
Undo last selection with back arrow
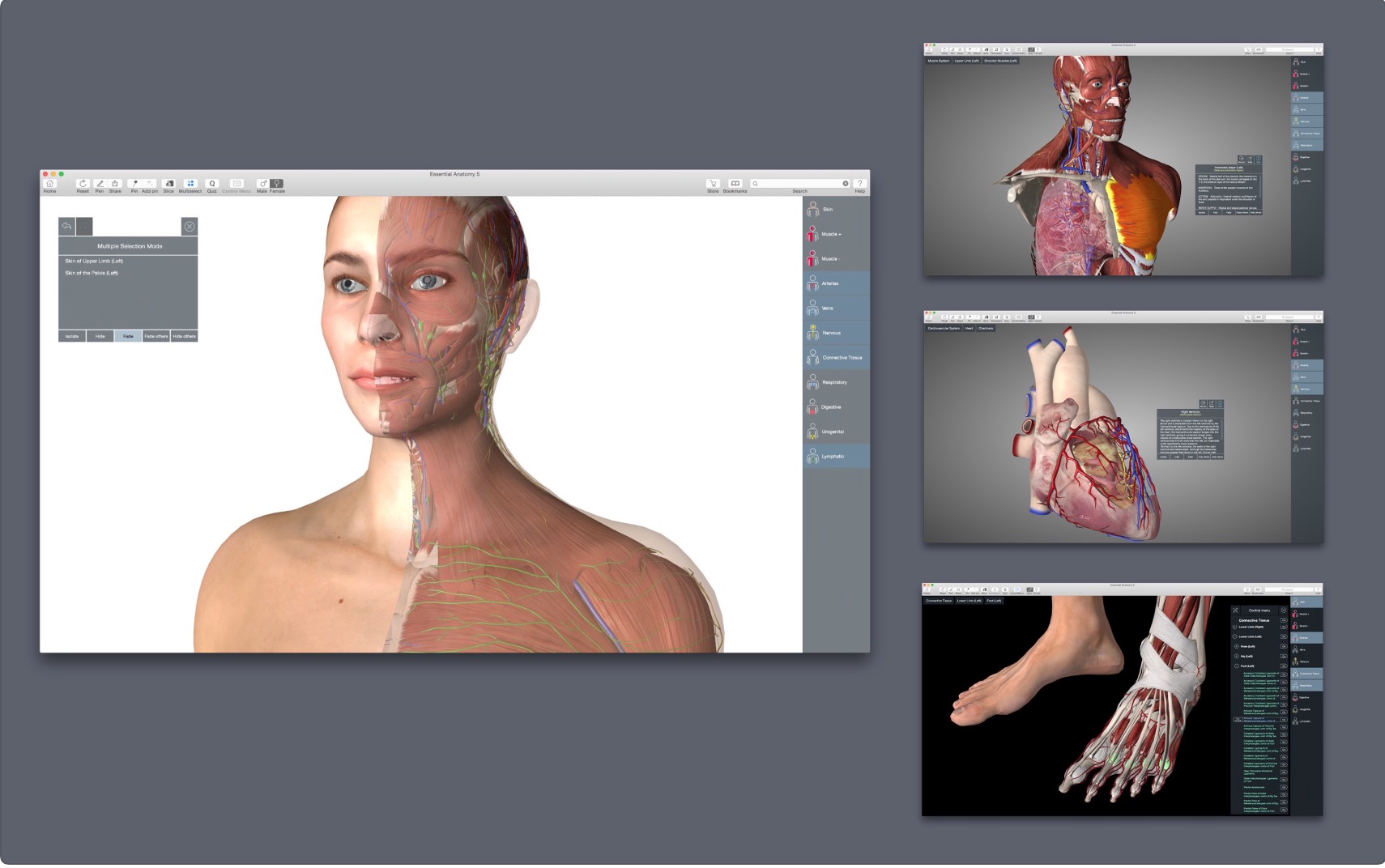[x=66, y=227]
